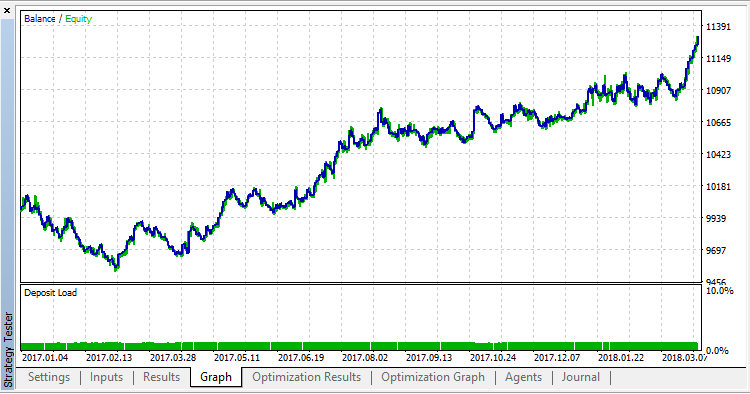
Task: Click the 2017.08.02 date label
Action: pyautogui.click(x=365, y=358)
